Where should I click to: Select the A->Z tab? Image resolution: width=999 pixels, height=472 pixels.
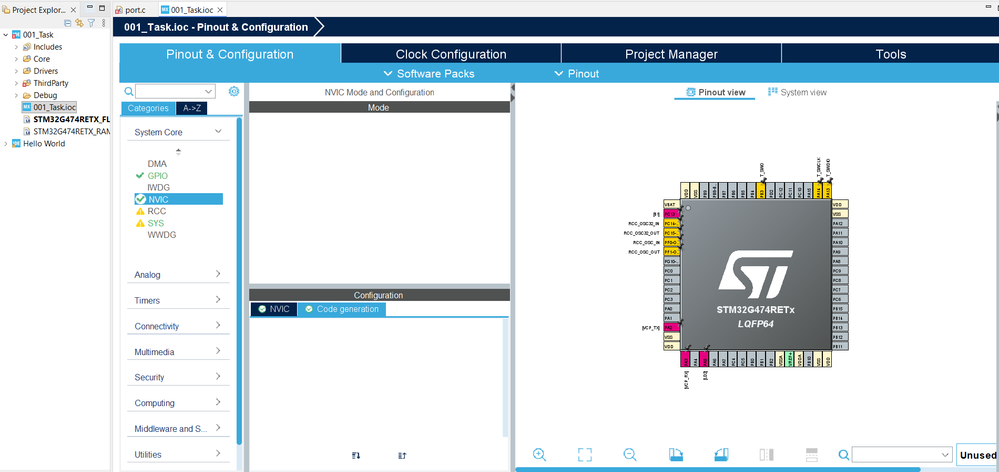tap(192, 108)
